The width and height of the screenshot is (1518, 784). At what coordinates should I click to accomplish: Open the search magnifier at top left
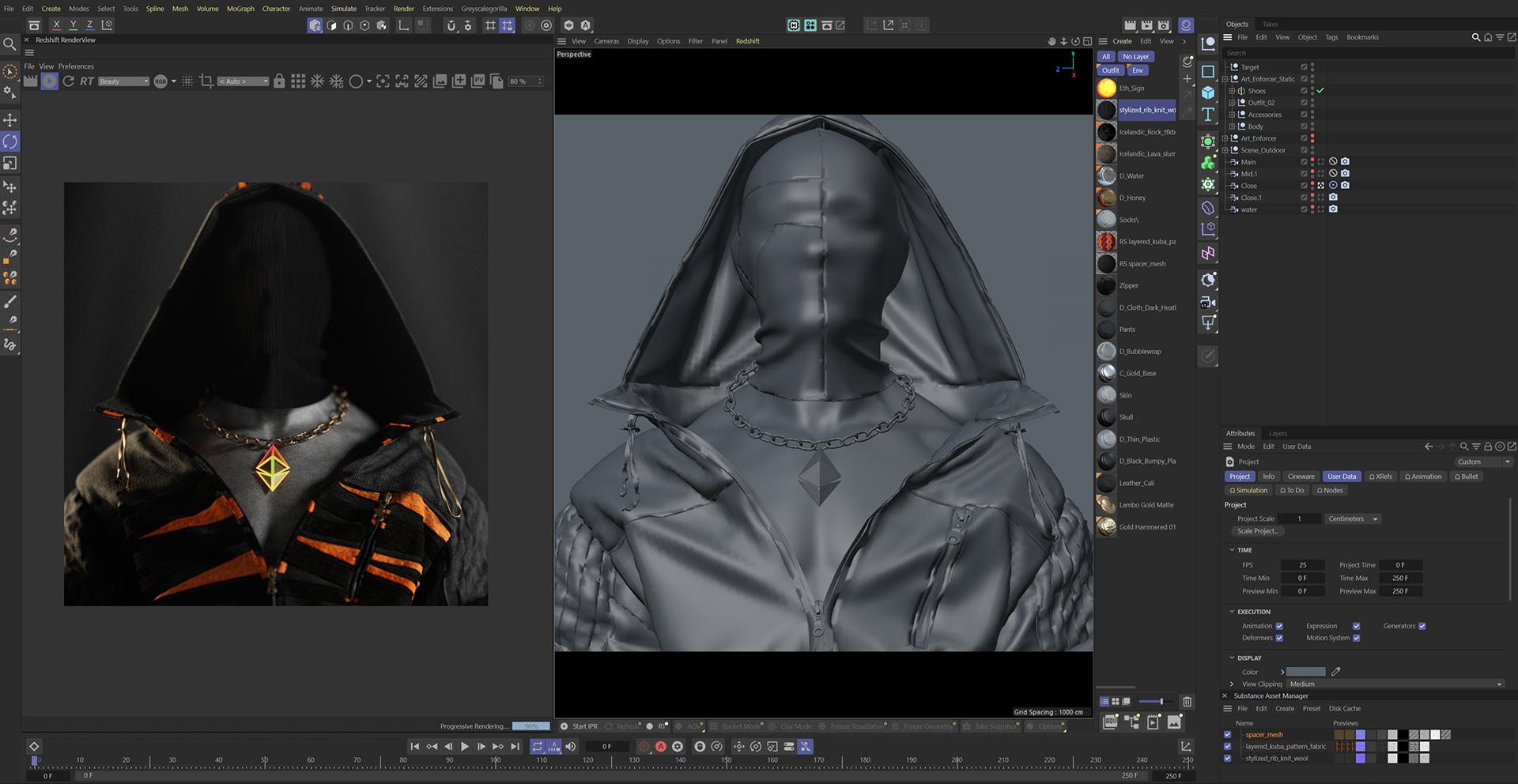coord(9,44)
